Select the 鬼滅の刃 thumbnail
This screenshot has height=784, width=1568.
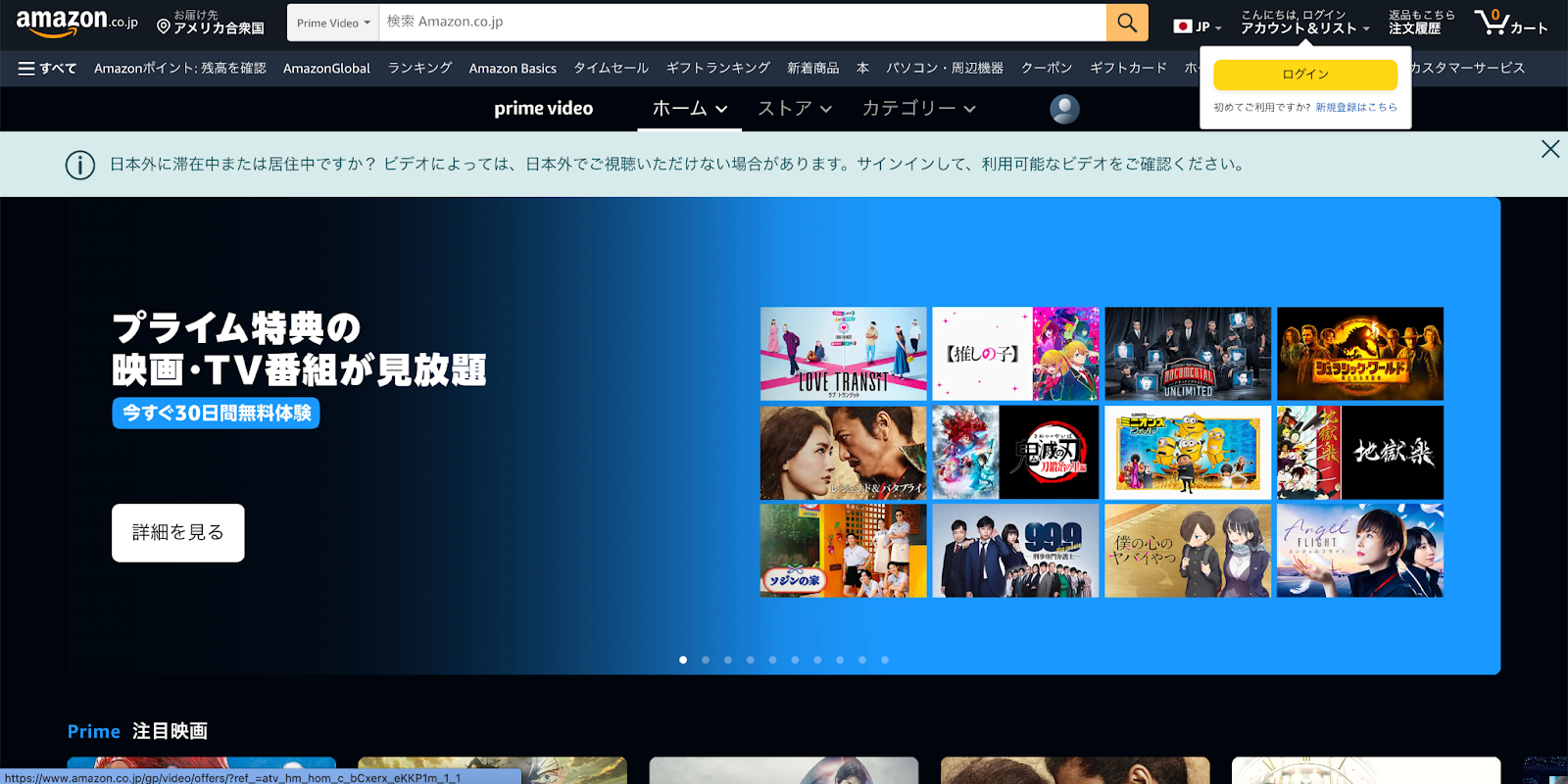[x=1015, y=453]
